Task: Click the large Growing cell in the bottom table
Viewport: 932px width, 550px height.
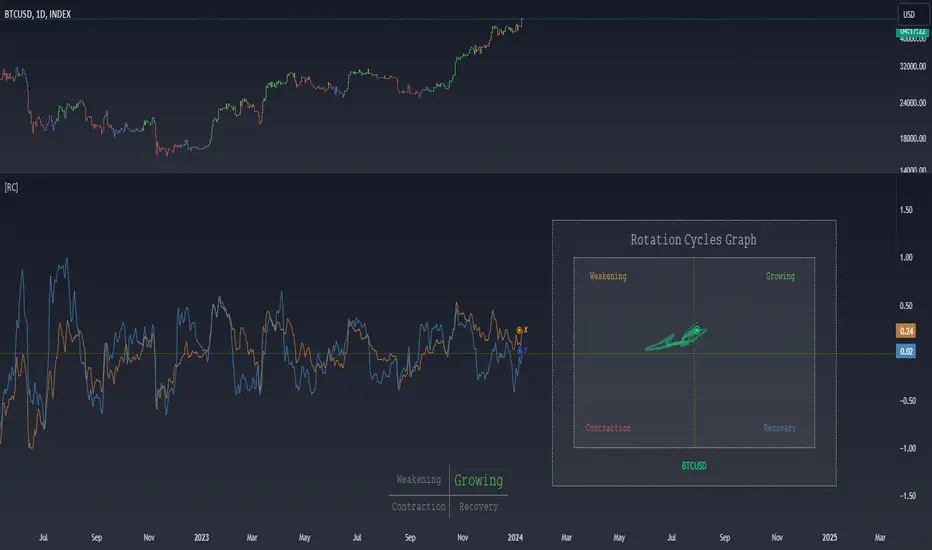Action: tap(479, 481)
